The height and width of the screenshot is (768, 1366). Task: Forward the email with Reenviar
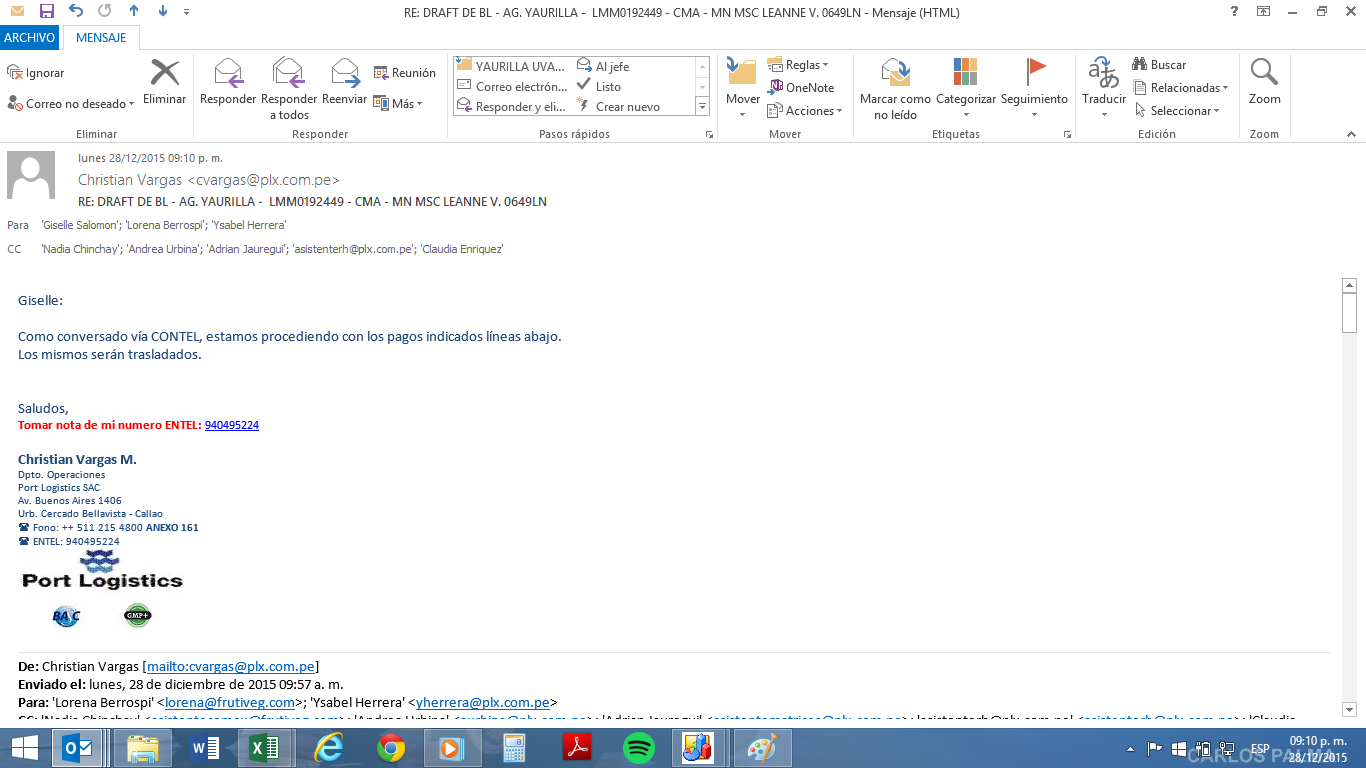[x=345, y=75]
